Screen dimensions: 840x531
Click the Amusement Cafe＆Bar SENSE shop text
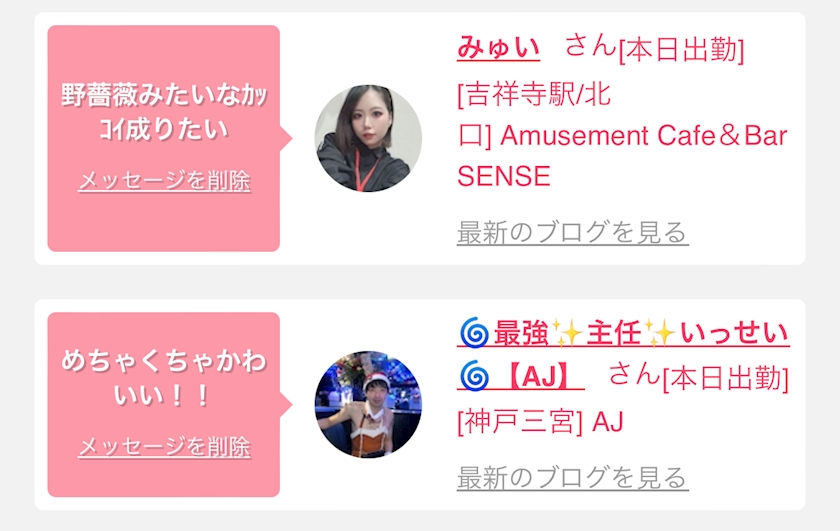click(622, 155)
